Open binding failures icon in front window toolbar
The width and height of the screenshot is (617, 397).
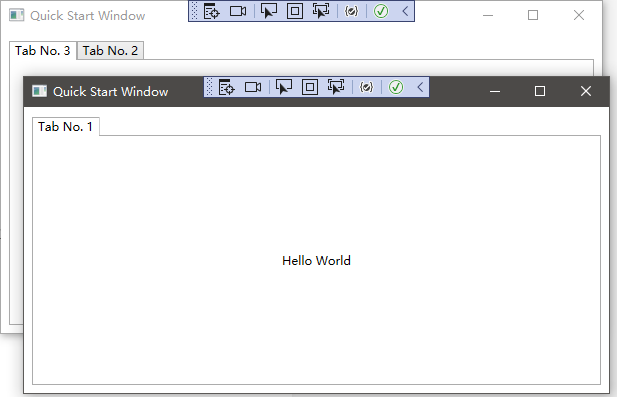(366, 87)
